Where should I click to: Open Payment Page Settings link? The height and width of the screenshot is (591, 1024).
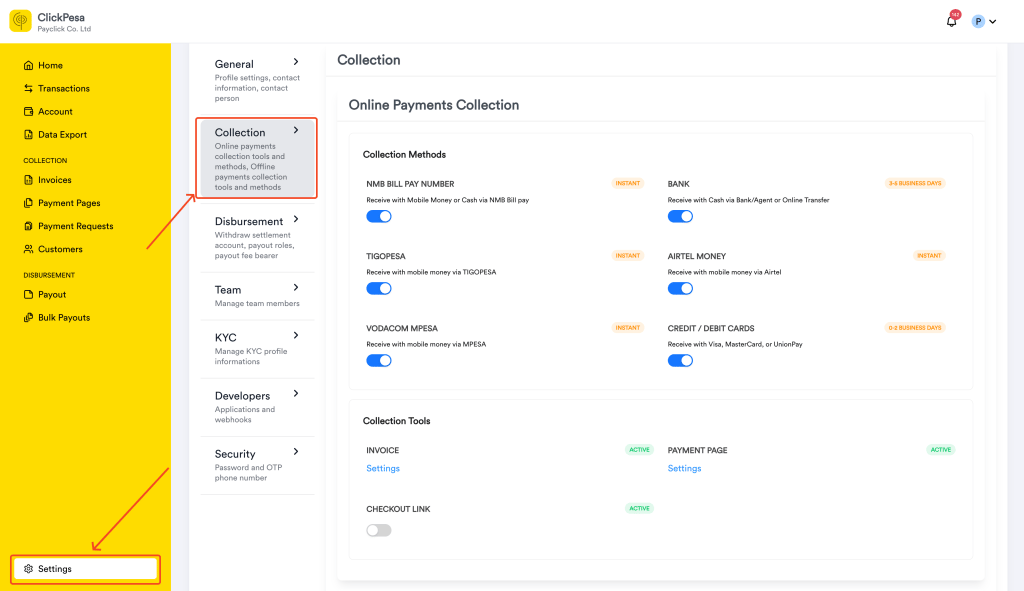pos(684,468)
